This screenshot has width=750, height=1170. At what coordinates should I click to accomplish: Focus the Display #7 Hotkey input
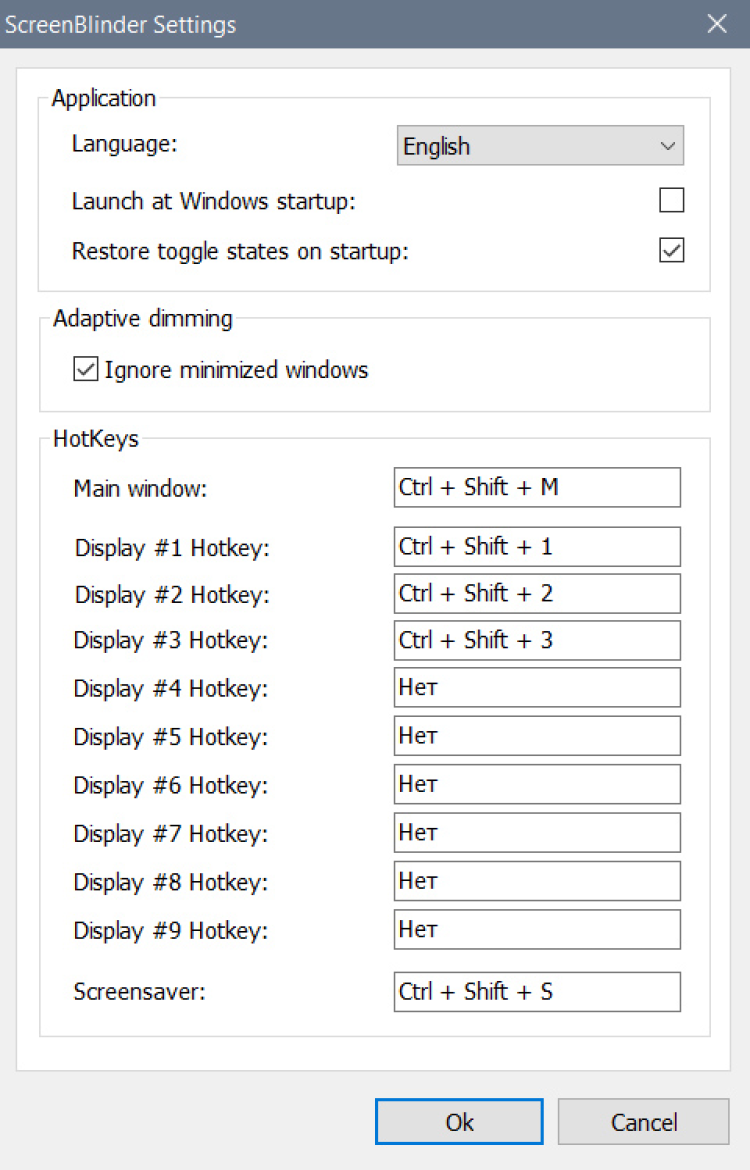point(537,832)
